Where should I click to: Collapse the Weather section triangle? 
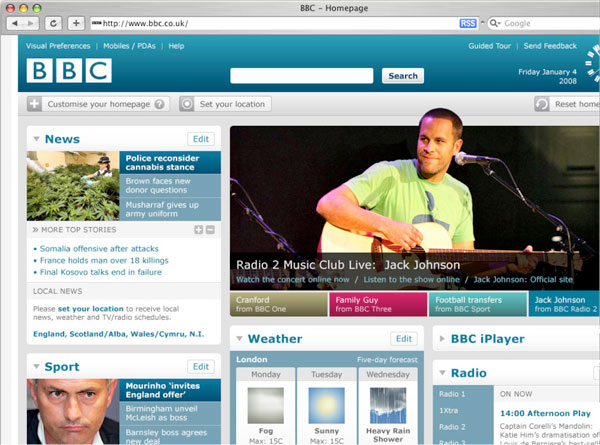240,339
